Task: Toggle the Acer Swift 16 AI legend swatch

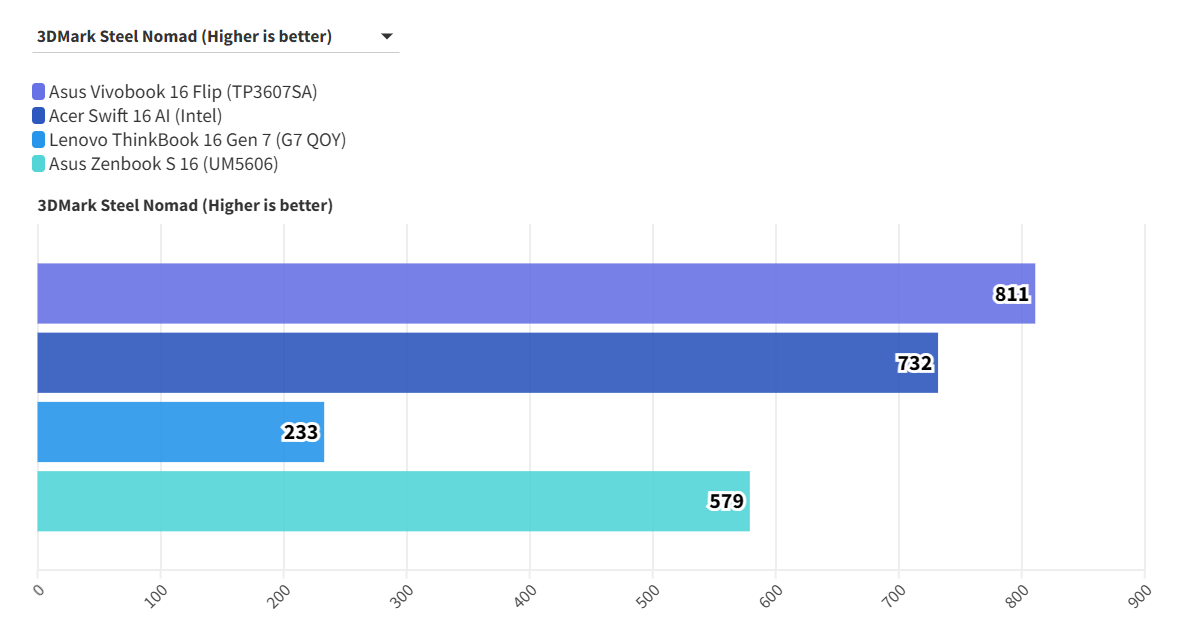Action: coord(39,116)
